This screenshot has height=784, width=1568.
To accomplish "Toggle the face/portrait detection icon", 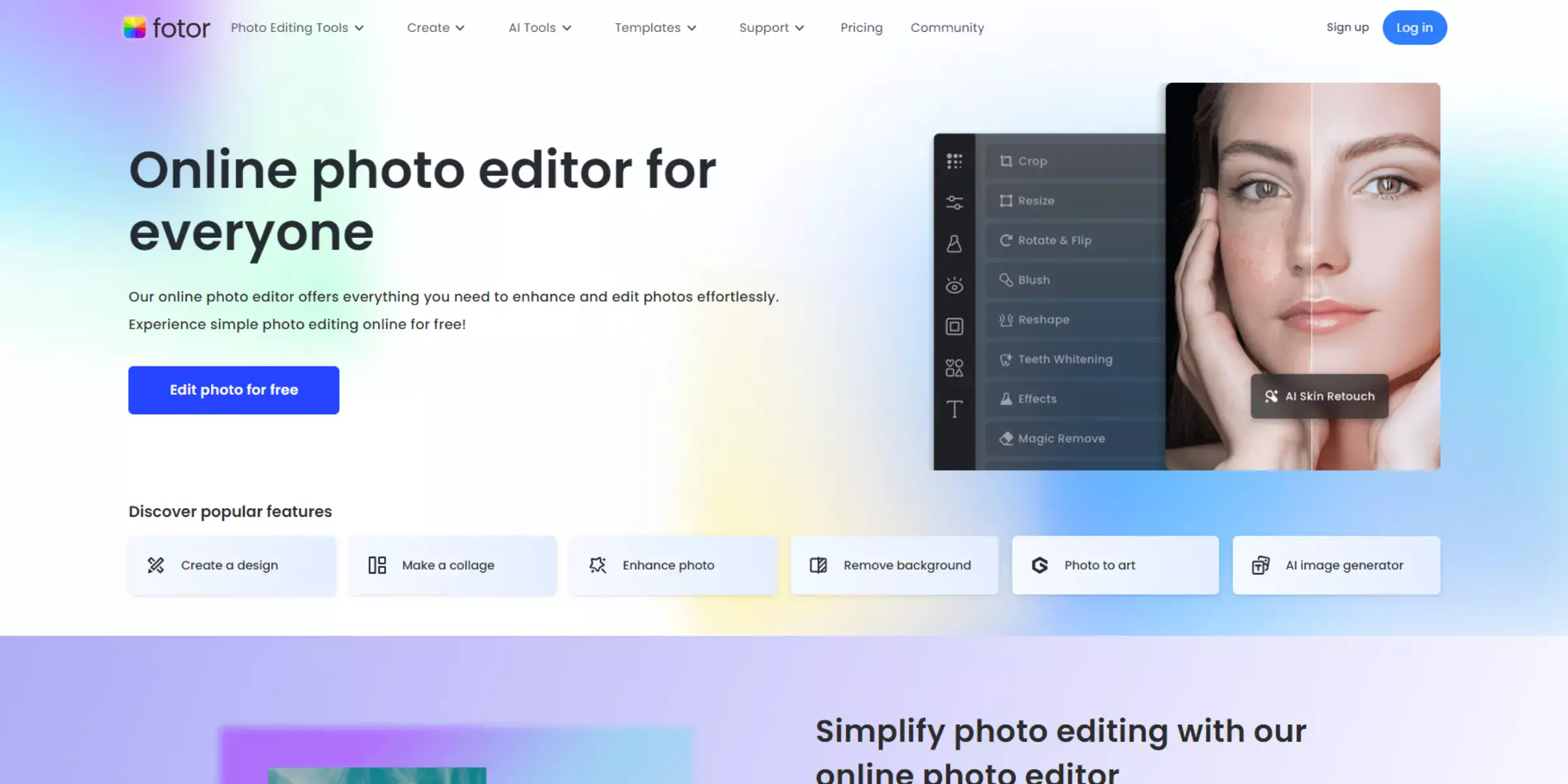I will point(955,284).
